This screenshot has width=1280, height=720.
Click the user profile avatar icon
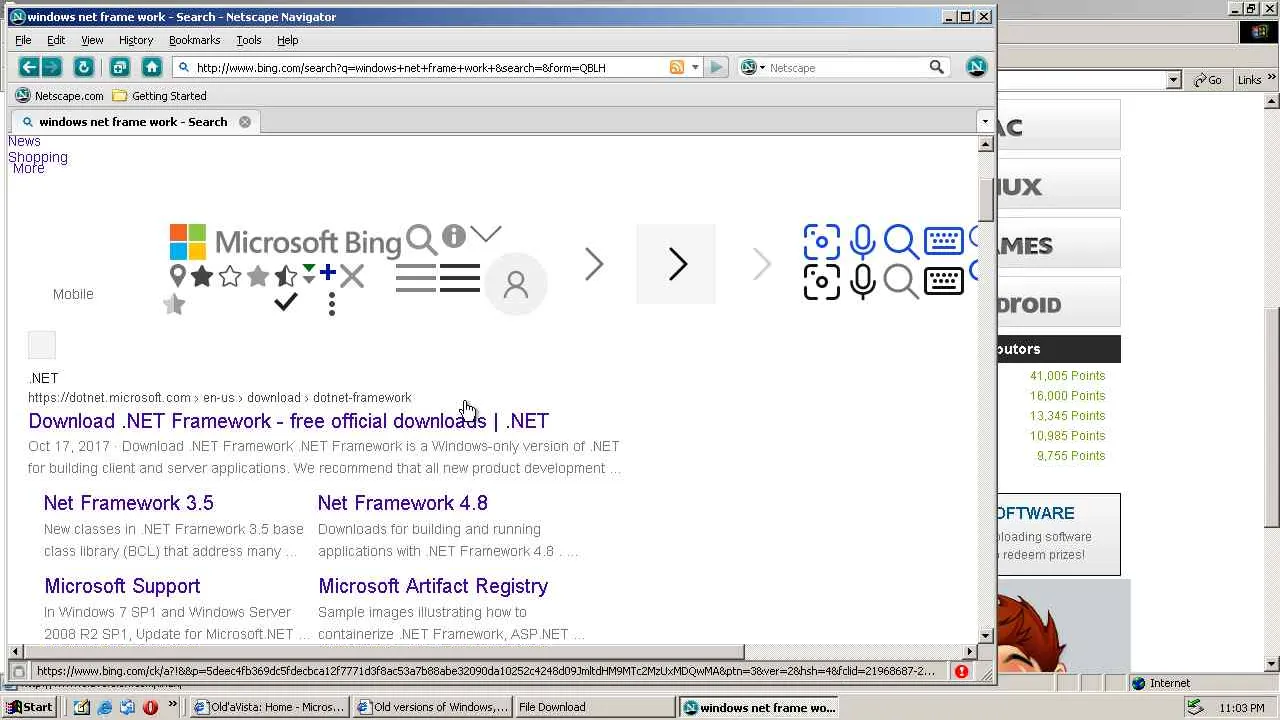(516, 285)
